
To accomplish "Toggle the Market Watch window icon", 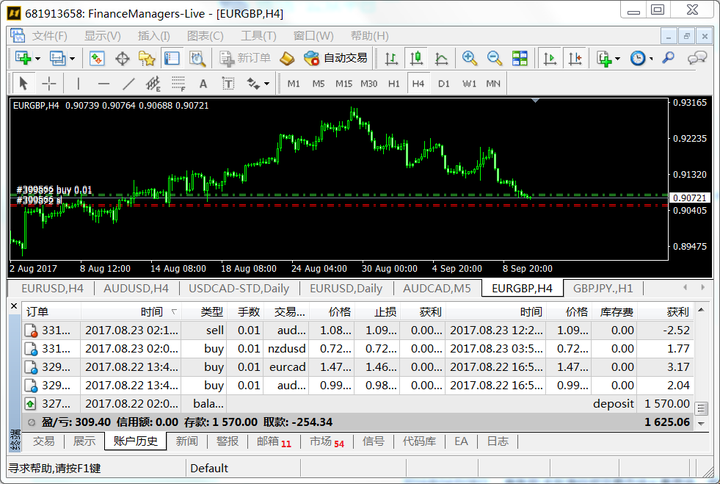I will (97, 58).
